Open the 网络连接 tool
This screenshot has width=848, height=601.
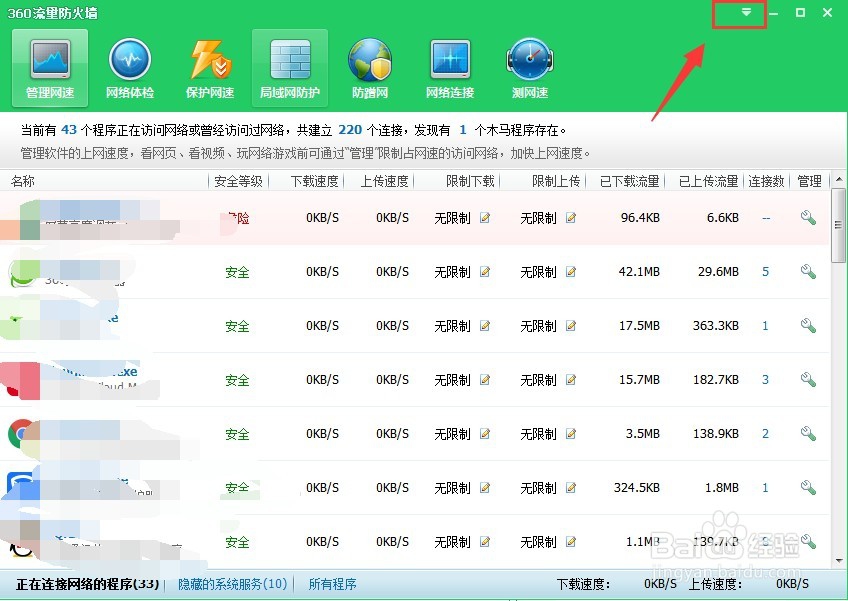[450, 68]
